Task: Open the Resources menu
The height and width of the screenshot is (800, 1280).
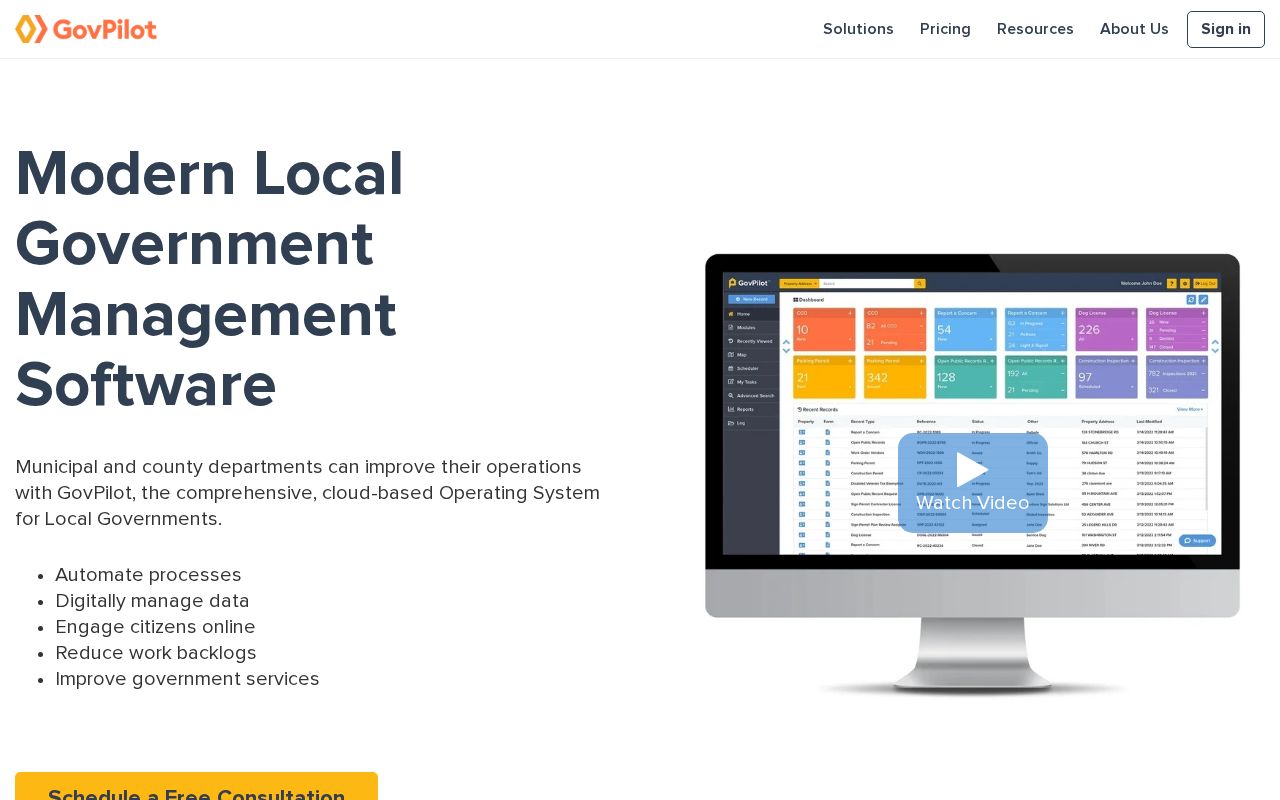Action: pos(1035,29)
